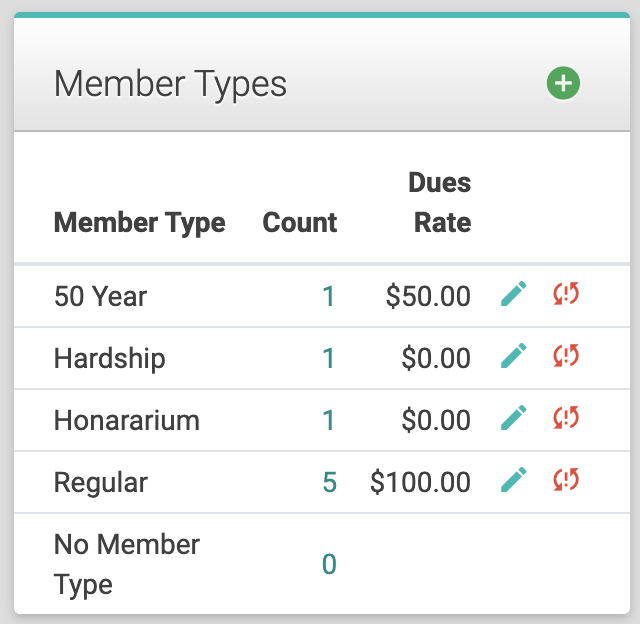The height and width of the screenshot is (624, 640).
Task: Open the 50 Year member count link
Action: [x=329, y=296]
